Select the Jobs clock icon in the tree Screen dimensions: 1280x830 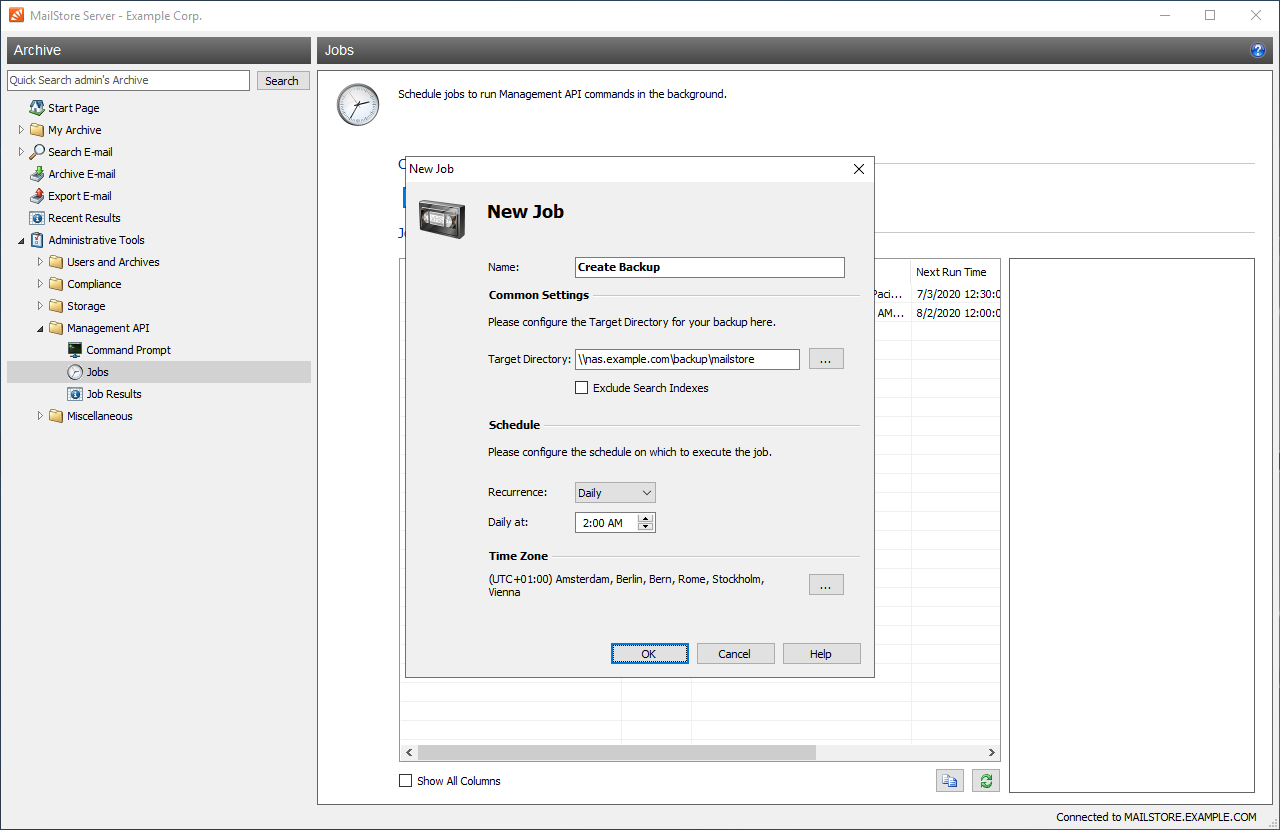pyautogui.click(x=75, y=372)
